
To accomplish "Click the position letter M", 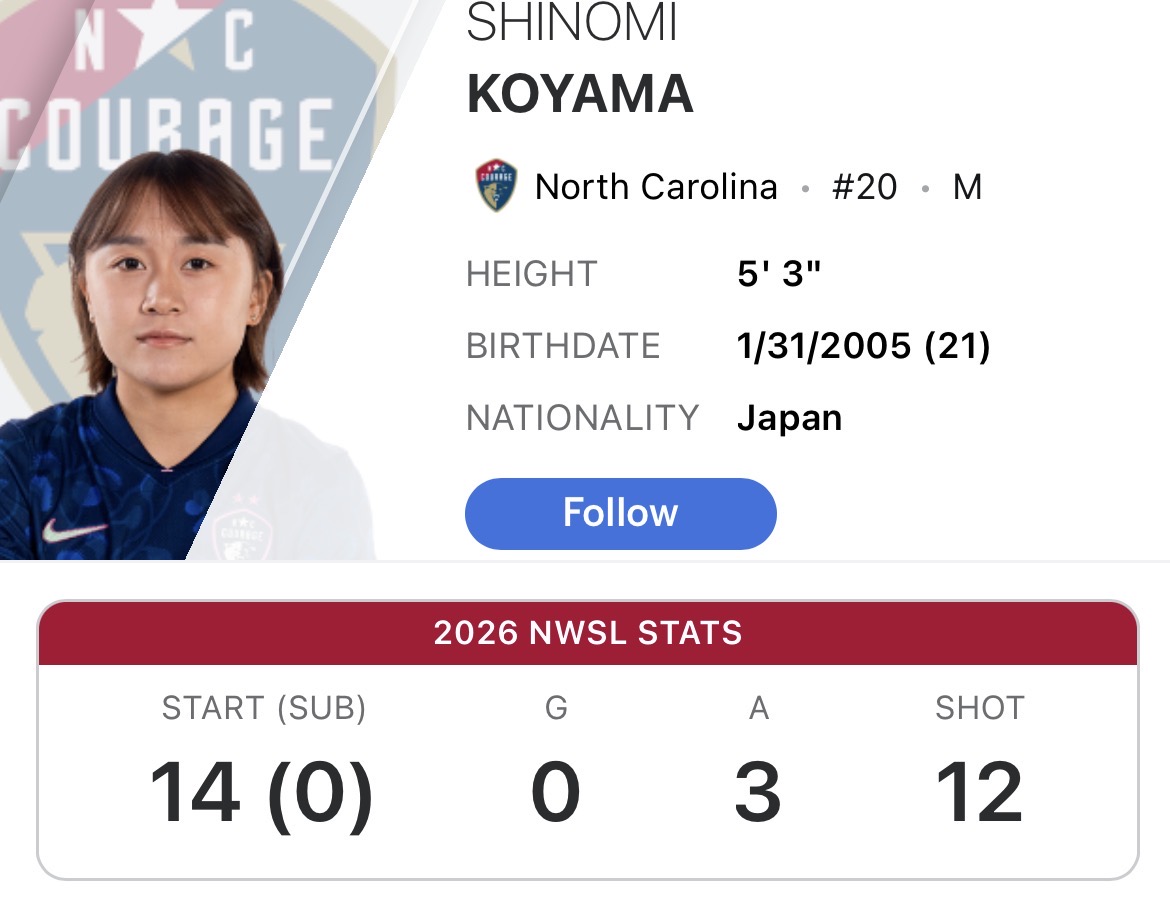I will coord(967,187).
